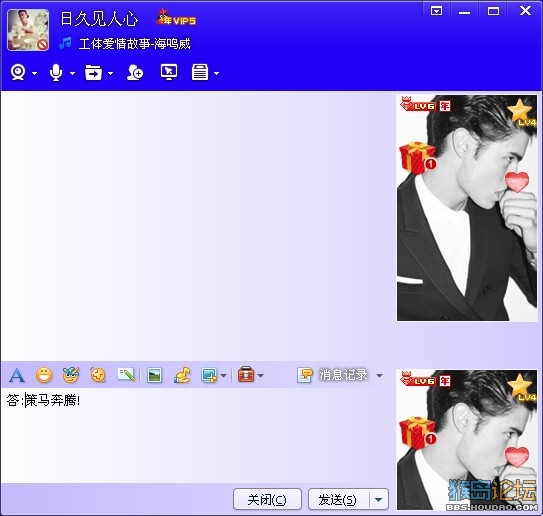Click the message history icon

[x=305, y=375]
